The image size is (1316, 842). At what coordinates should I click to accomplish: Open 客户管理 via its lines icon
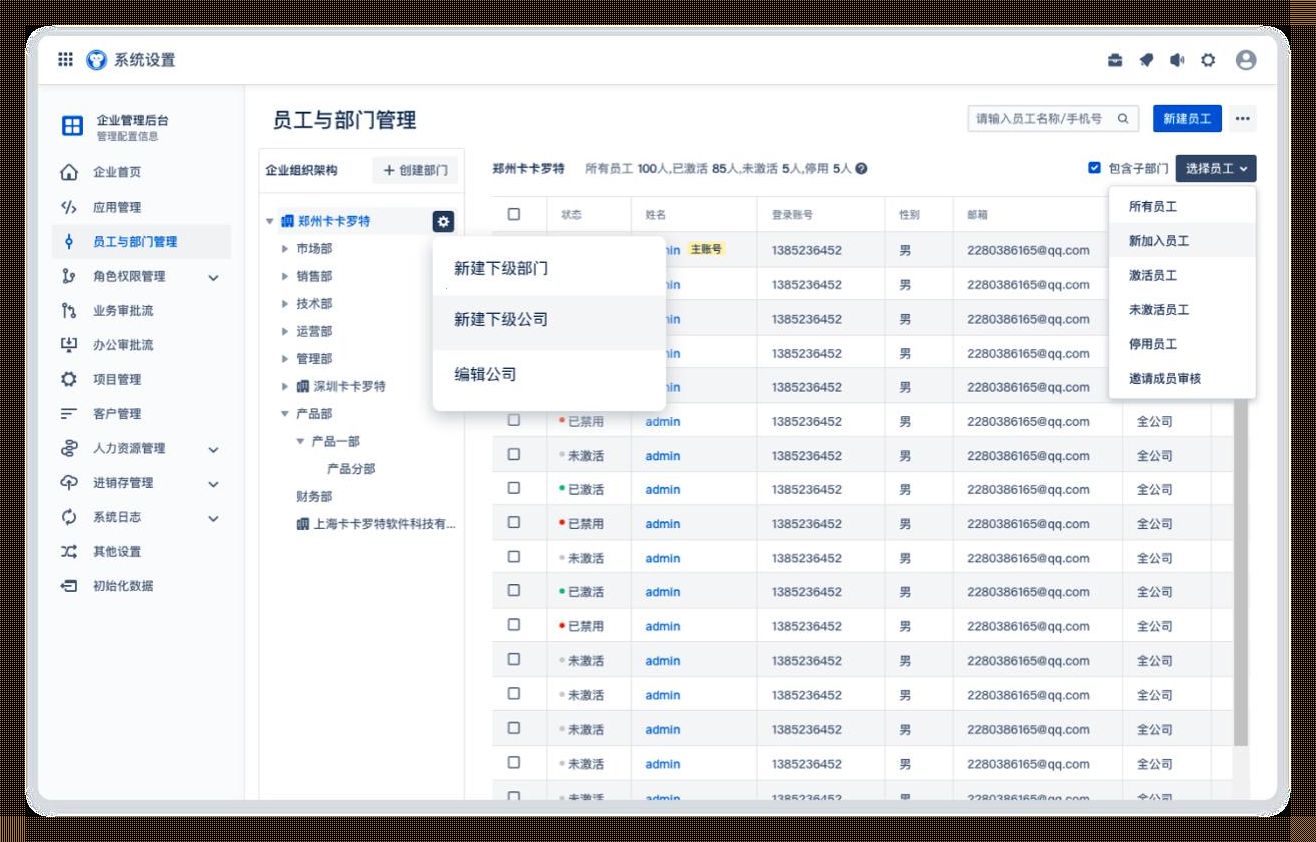[69, 413]
